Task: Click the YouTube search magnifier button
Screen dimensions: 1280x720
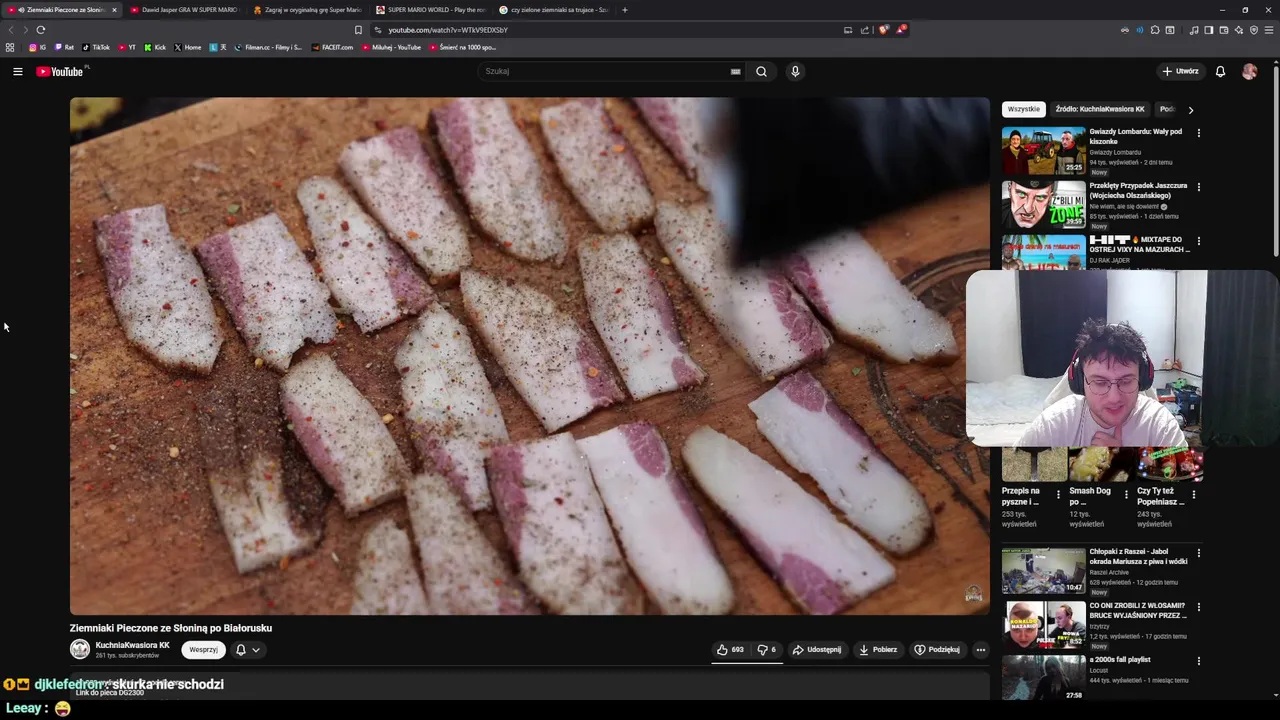Action: point(761,71)
